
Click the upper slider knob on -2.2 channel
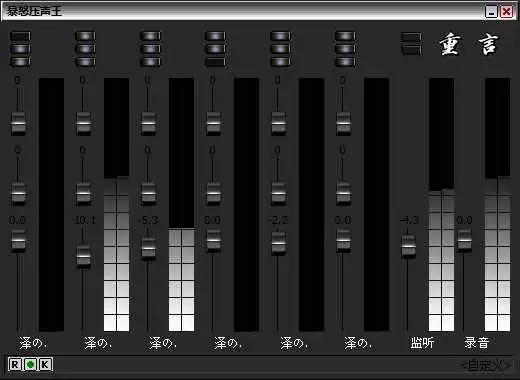pos(278,123)
